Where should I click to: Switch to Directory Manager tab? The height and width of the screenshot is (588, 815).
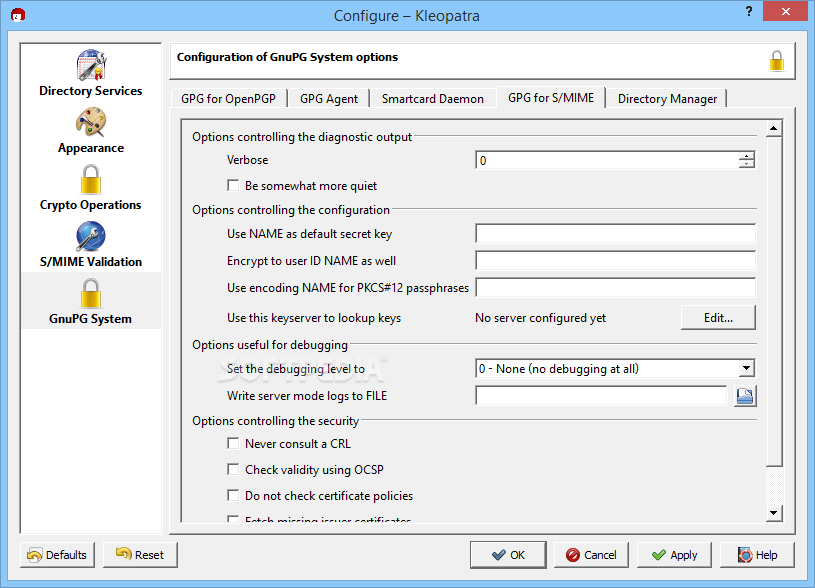[x=667, y=99]
